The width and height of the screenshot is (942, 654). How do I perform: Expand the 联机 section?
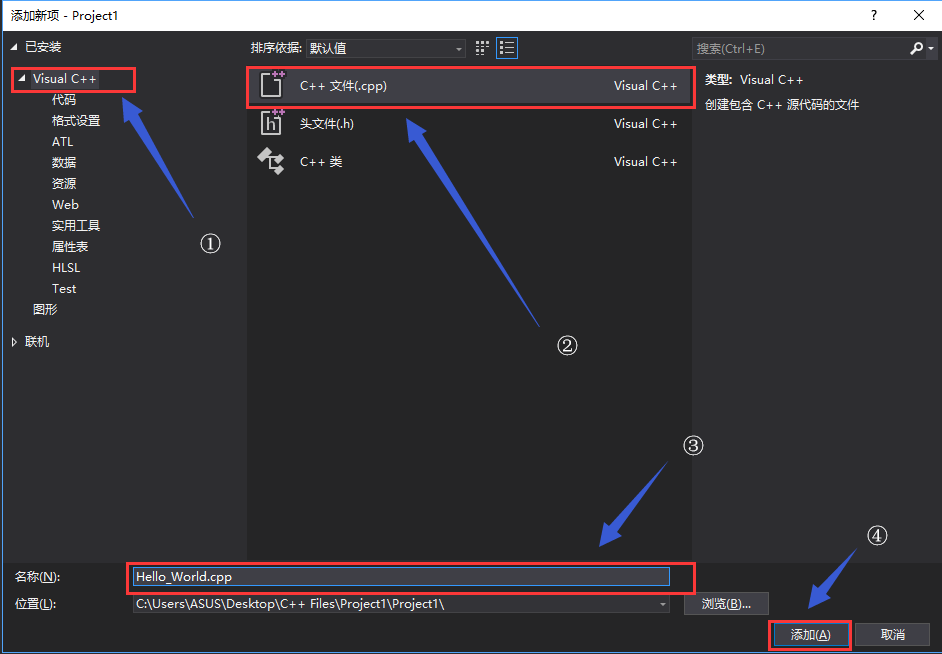(15, 342)
